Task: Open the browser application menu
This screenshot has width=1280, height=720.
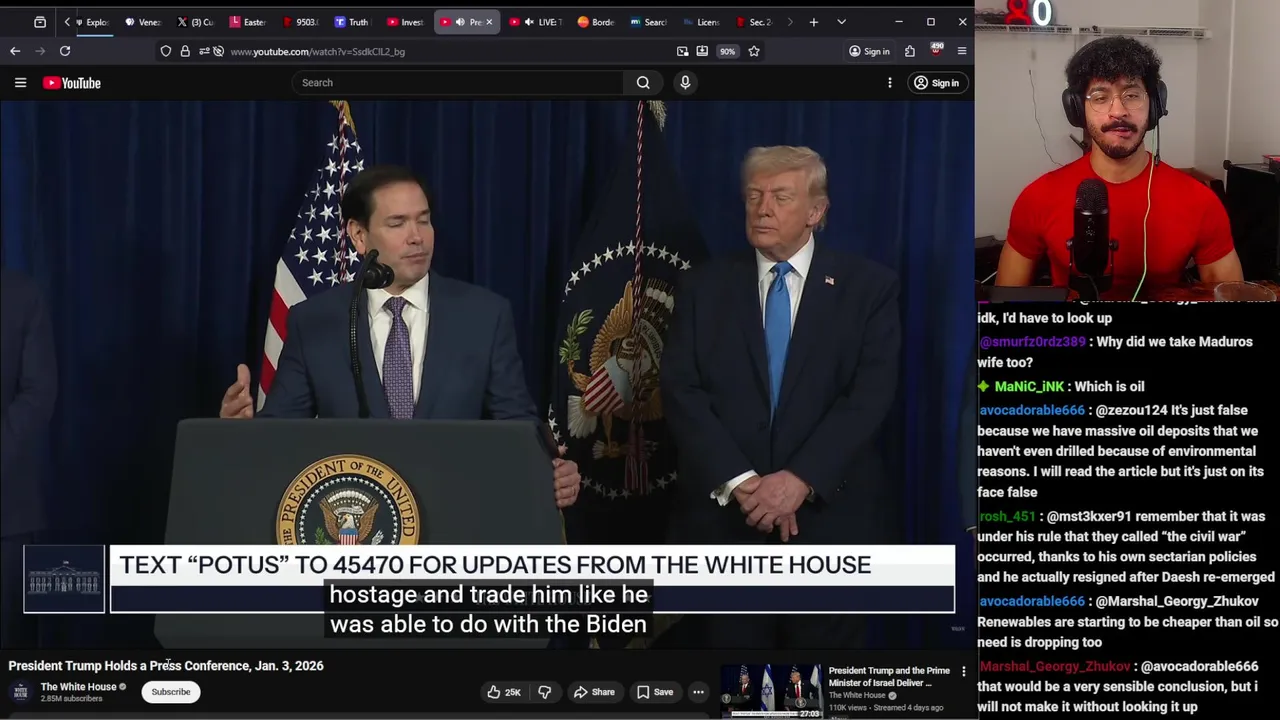Action: pos(962,51)
